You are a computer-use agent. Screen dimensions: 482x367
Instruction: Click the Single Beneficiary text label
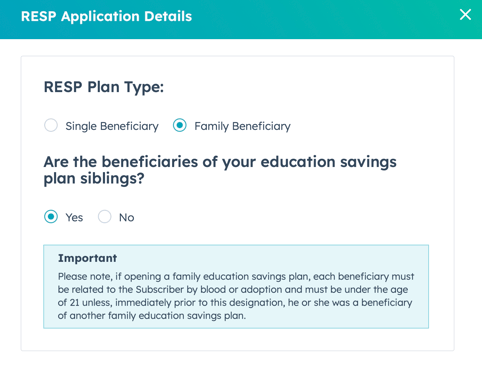pos(112,126)
